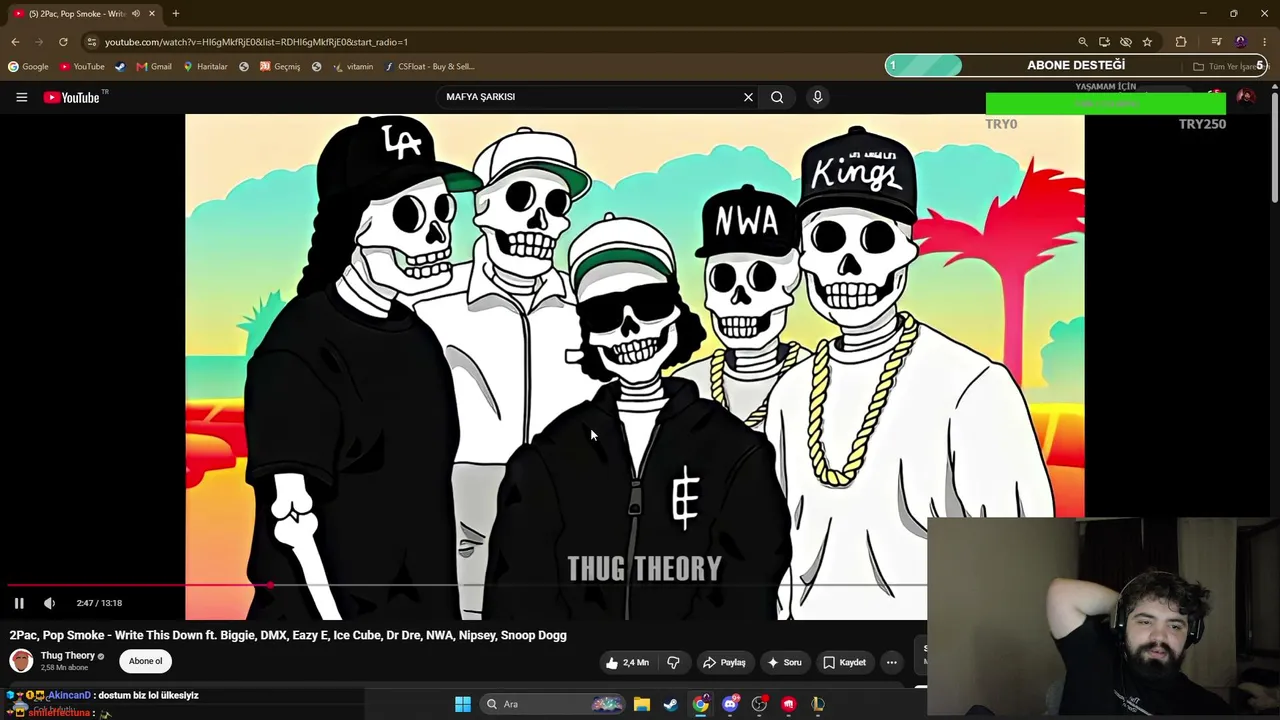
Task: Go back with the browser back arrow
Action: [15, 42]
